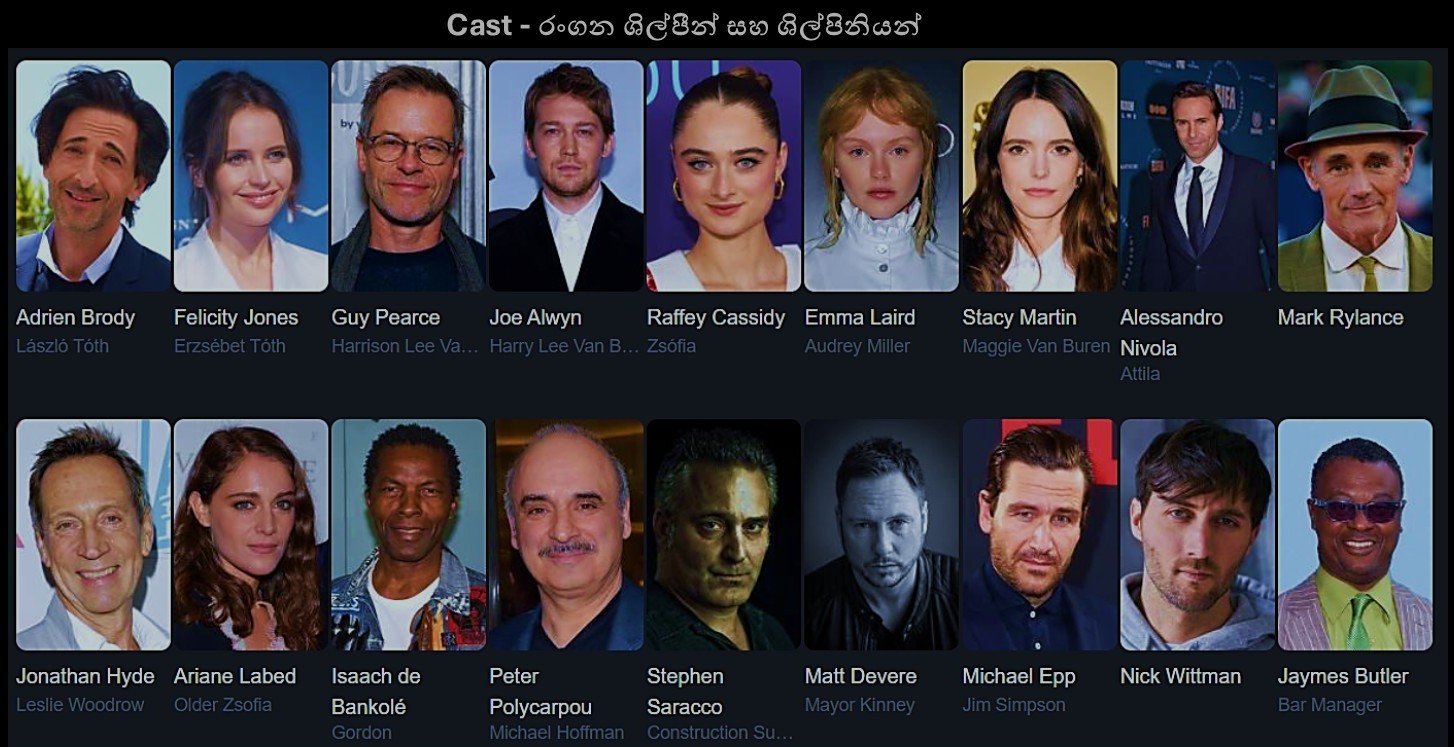Click the Cast section heading
This screenshot has width=1454, height=747.
click(683, 25)
